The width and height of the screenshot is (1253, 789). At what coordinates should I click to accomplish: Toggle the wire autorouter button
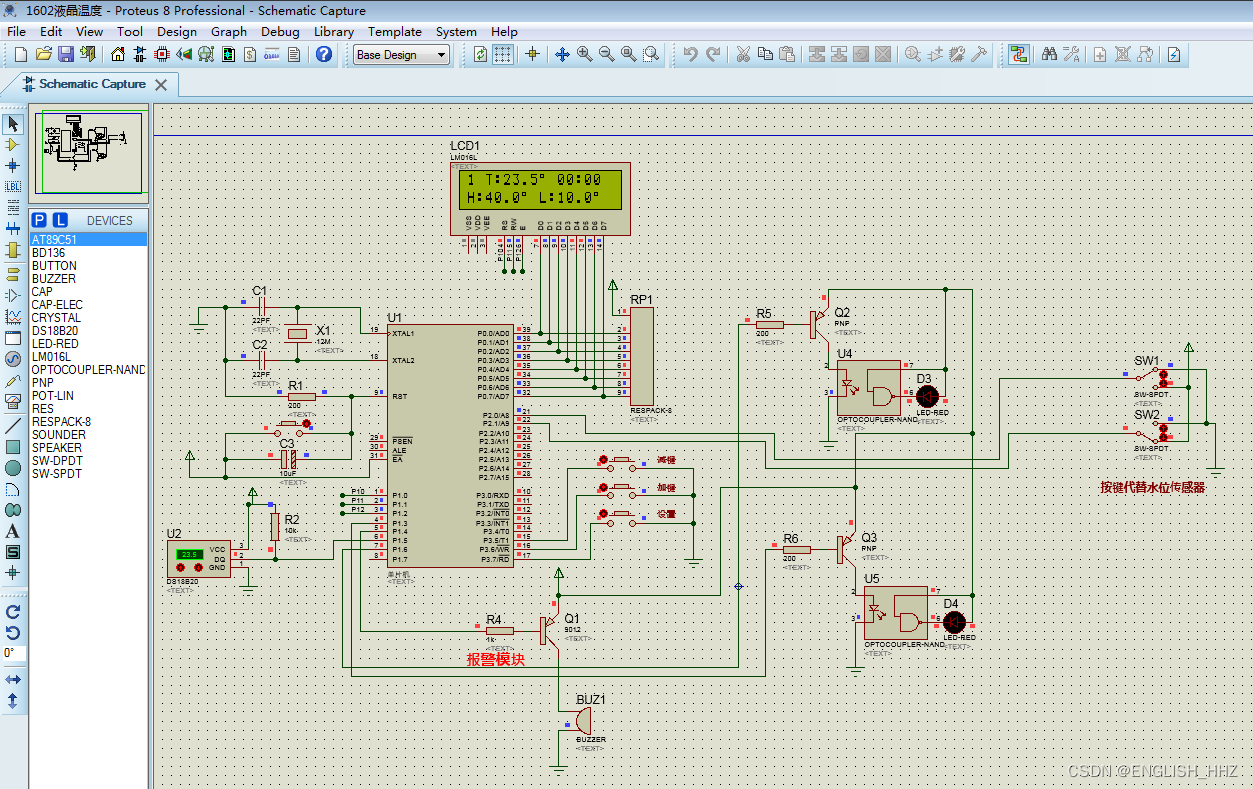1018,55
